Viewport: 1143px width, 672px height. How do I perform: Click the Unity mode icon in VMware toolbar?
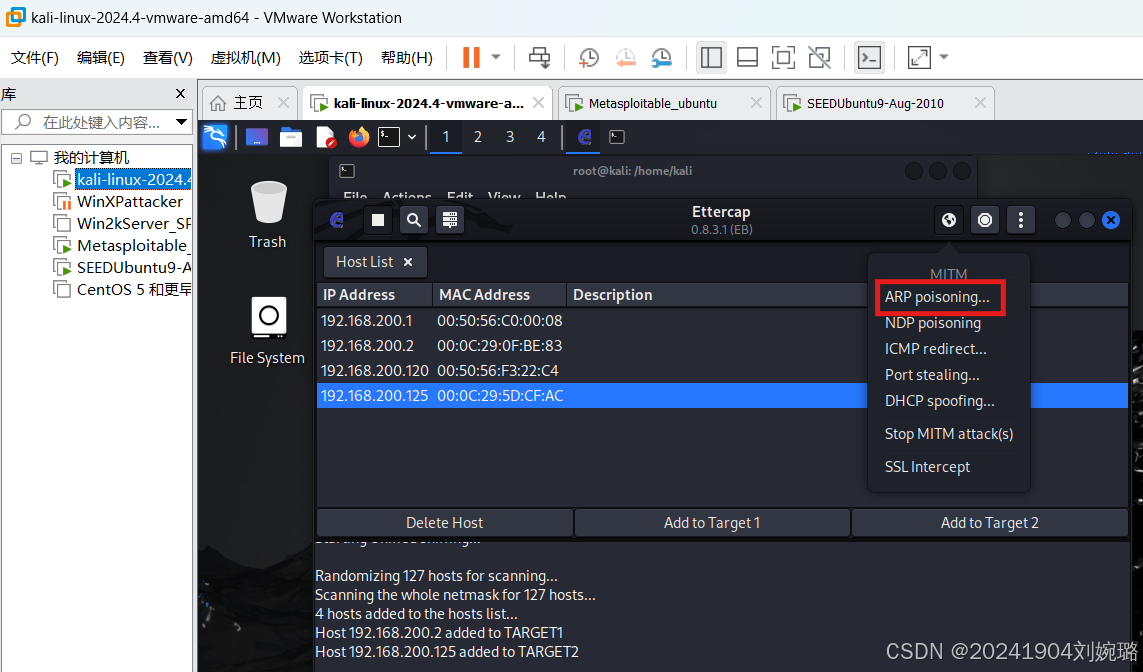[819, 57]
